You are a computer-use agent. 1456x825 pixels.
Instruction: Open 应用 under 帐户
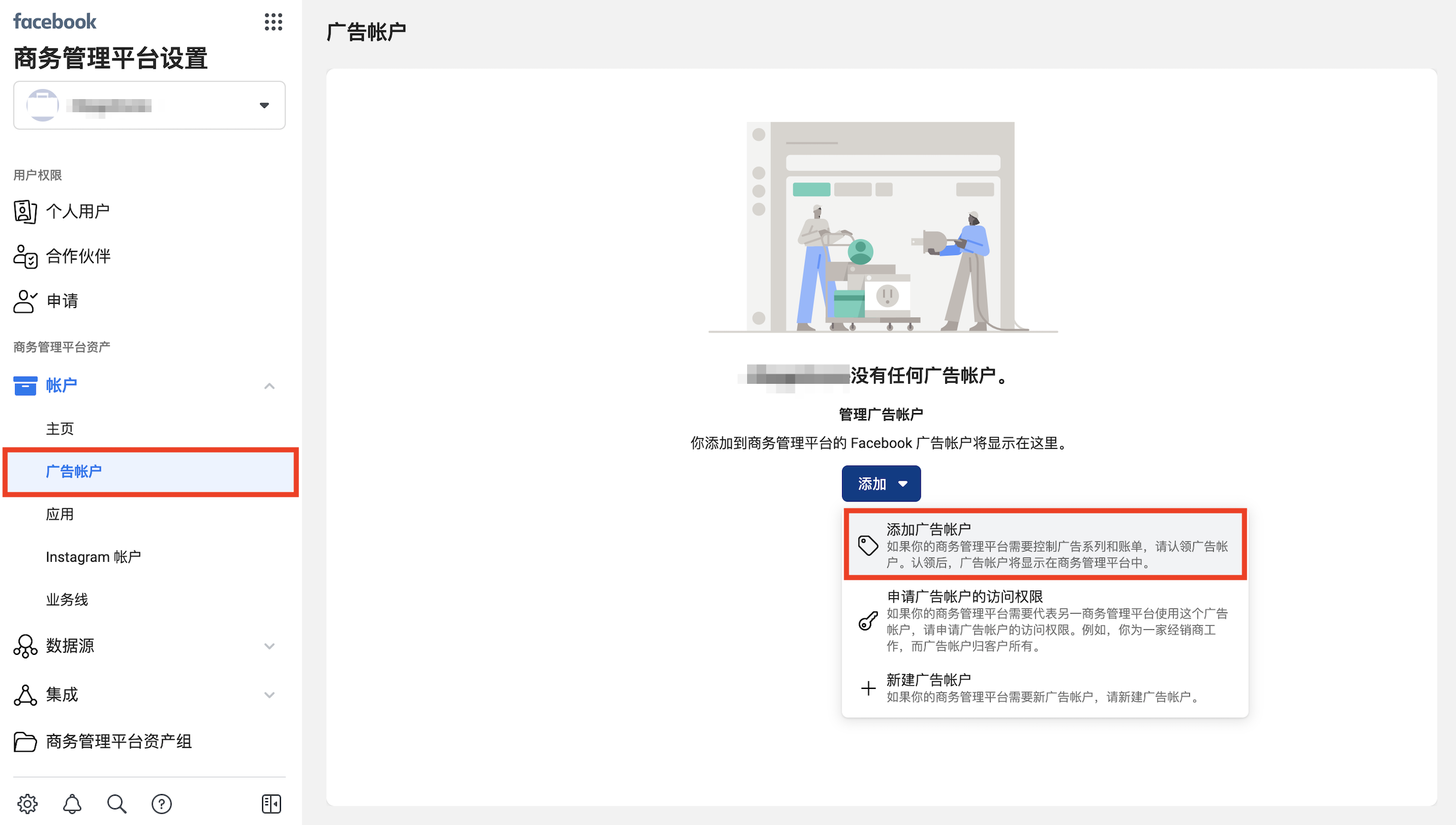60,514
